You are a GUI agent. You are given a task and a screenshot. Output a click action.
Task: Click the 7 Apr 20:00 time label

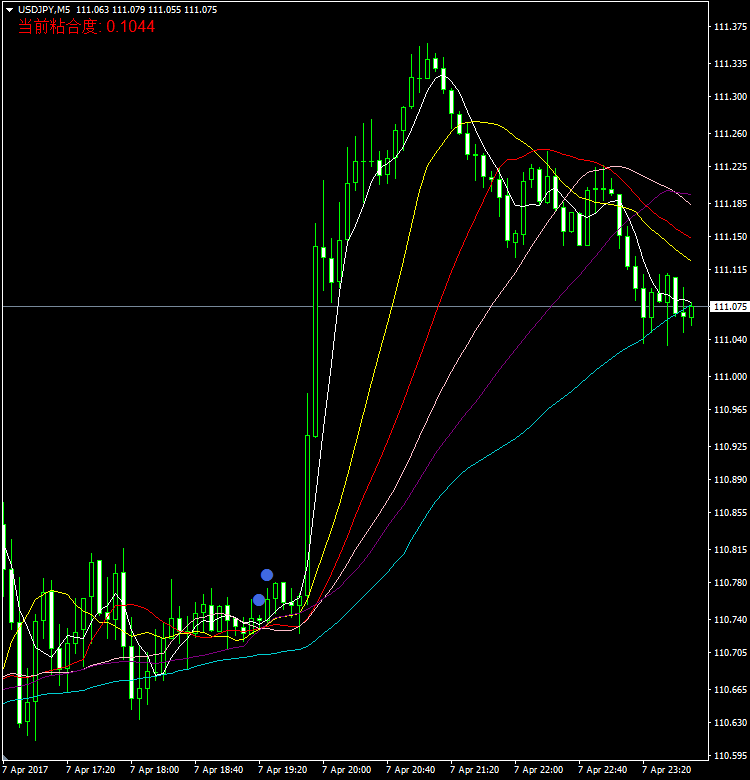[x=347, y=770]
